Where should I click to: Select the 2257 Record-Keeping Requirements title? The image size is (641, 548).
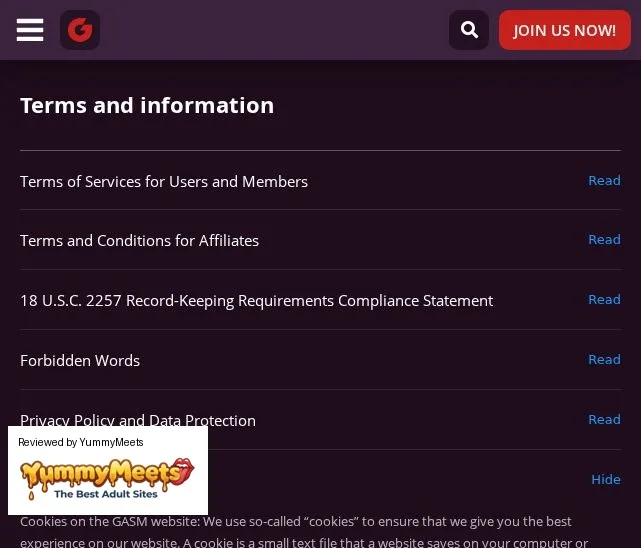coord(257,301)
